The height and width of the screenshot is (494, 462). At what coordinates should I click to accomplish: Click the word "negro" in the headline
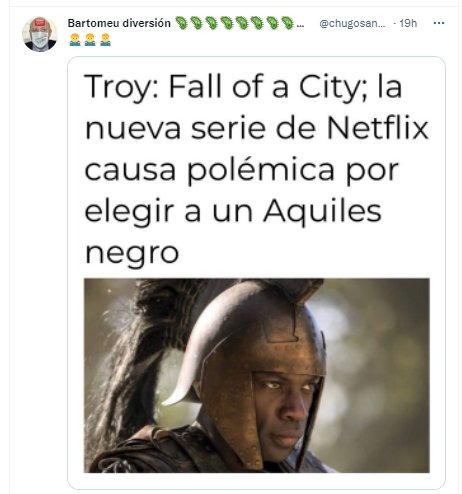[x=132, y=252]
